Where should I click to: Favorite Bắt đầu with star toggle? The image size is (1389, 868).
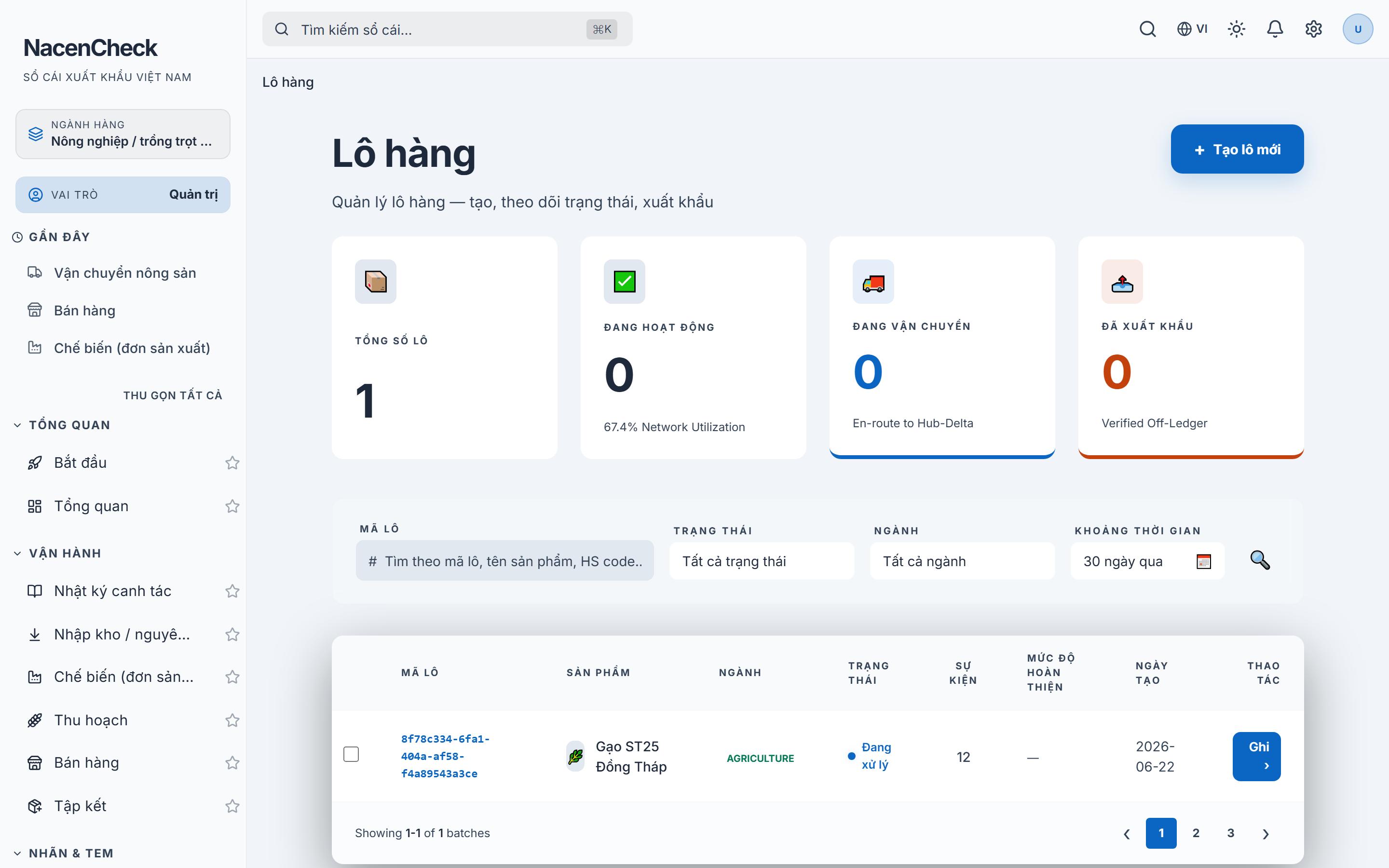[232, 463]
